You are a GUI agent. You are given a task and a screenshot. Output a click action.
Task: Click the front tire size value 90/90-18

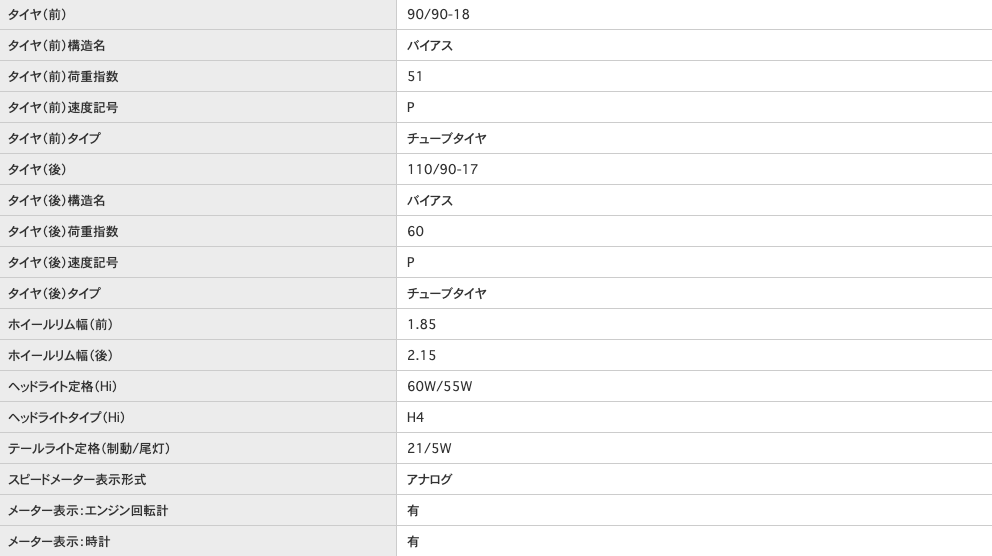tap(438, 15)
